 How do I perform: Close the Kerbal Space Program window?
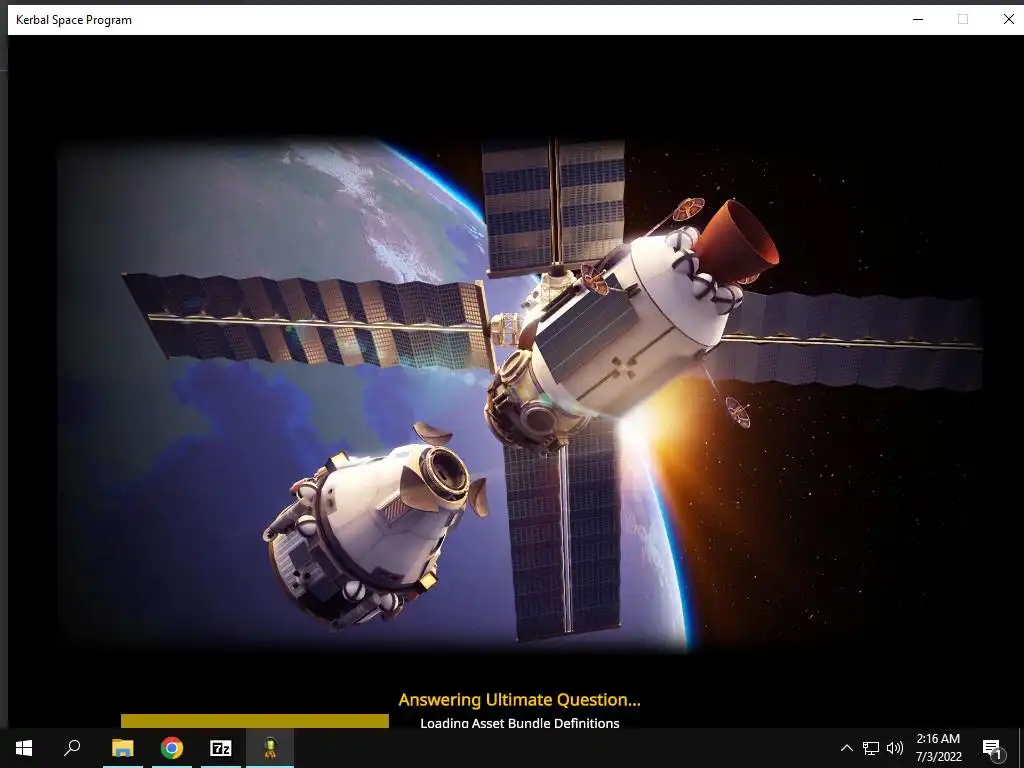(1008, 20)
